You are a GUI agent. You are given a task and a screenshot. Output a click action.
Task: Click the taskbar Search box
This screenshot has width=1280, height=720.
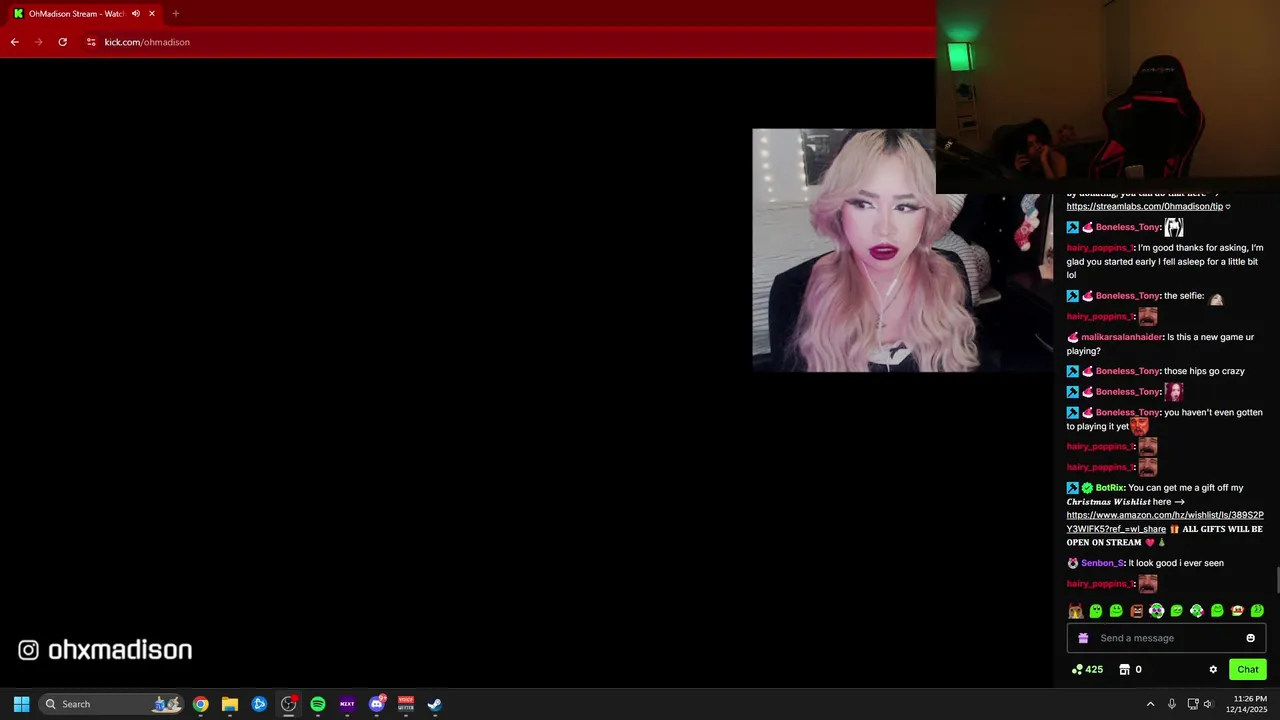coord(112,704)
